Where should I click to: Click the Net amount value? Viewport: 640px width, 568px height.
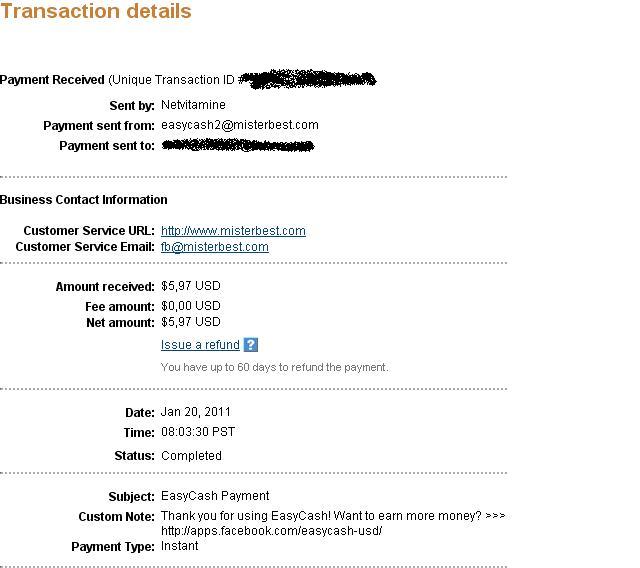click(x=190, y=322)
